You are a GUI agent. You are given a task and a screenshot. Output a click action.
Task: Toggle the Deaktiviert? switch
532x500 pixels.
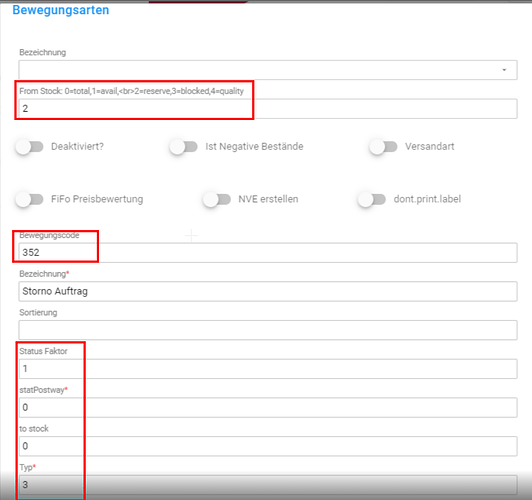coord(30,147)
